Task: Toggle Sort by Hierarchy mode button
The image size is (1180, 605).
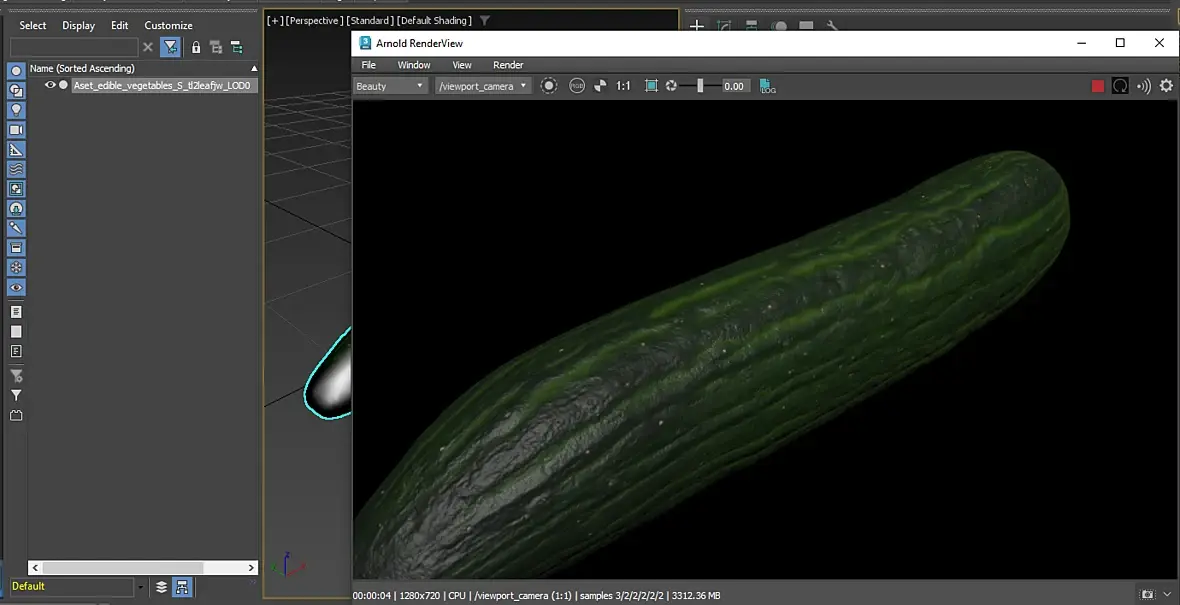Action: 183,587
